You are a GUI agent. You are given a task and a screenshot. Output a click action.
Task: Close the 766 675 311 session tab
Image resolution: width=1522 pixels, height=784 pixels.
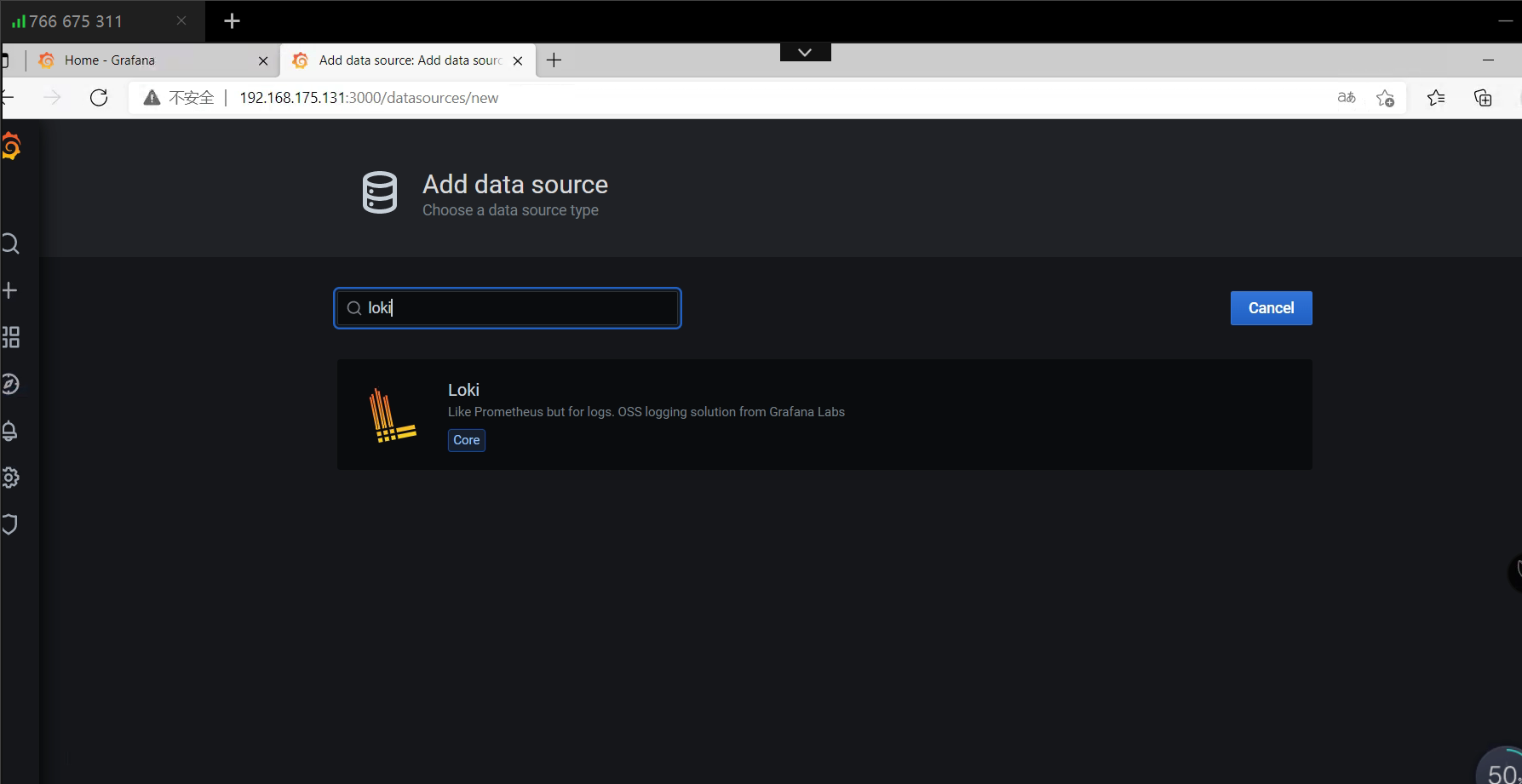181,20
